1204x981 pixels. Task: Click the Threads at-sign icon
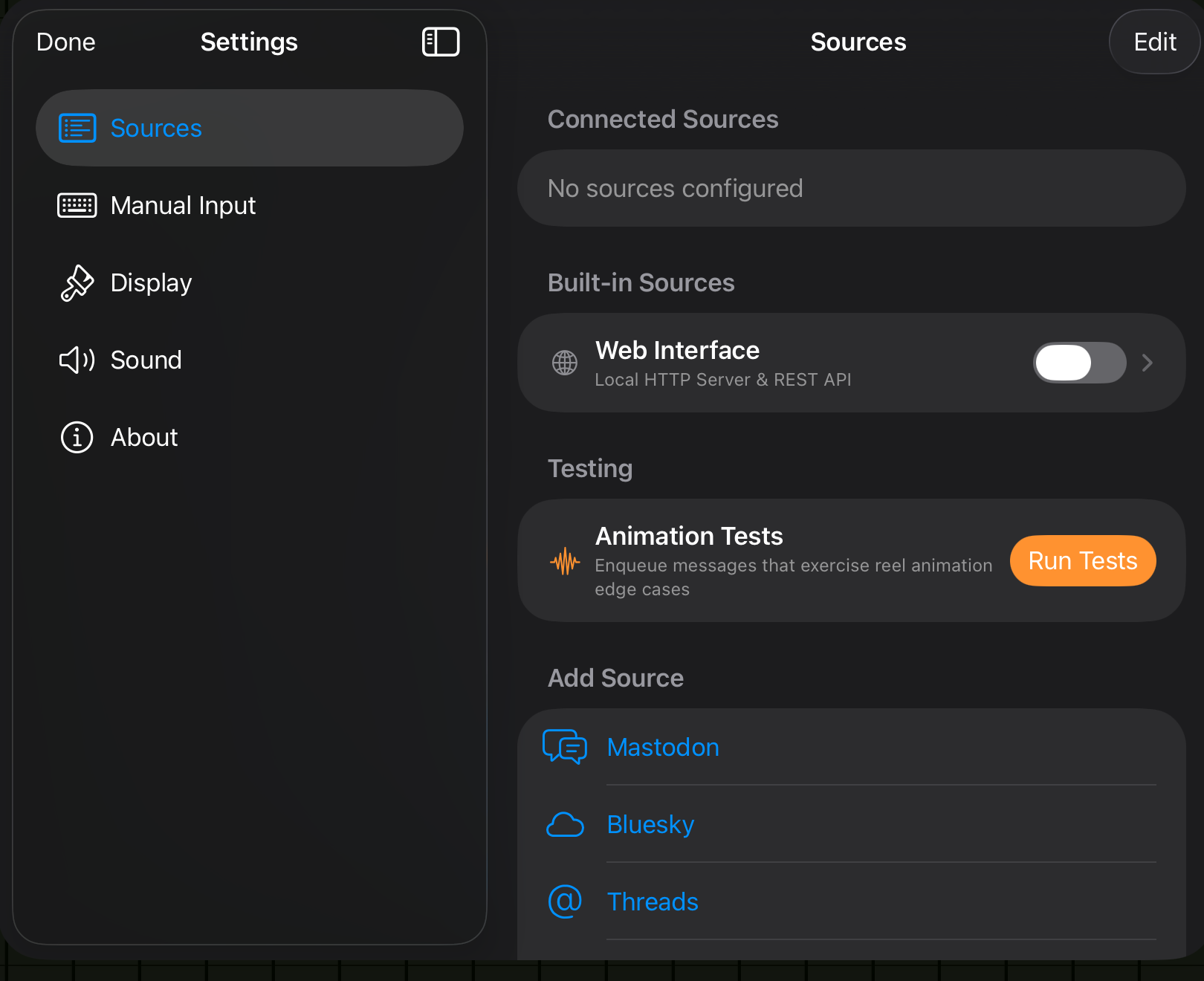566,901
